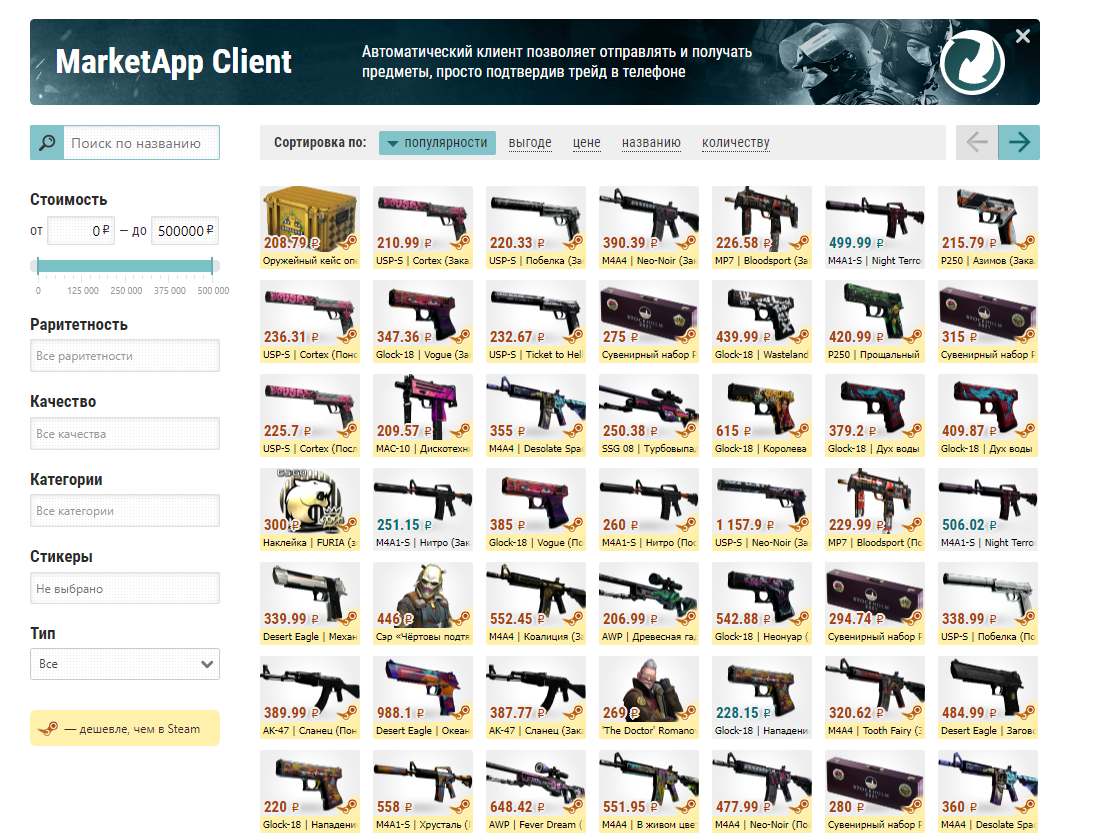This screenshot has width=1104, height=838.
Task: Open SSG 08 Турбовыпад item
Action: (648, 415)
